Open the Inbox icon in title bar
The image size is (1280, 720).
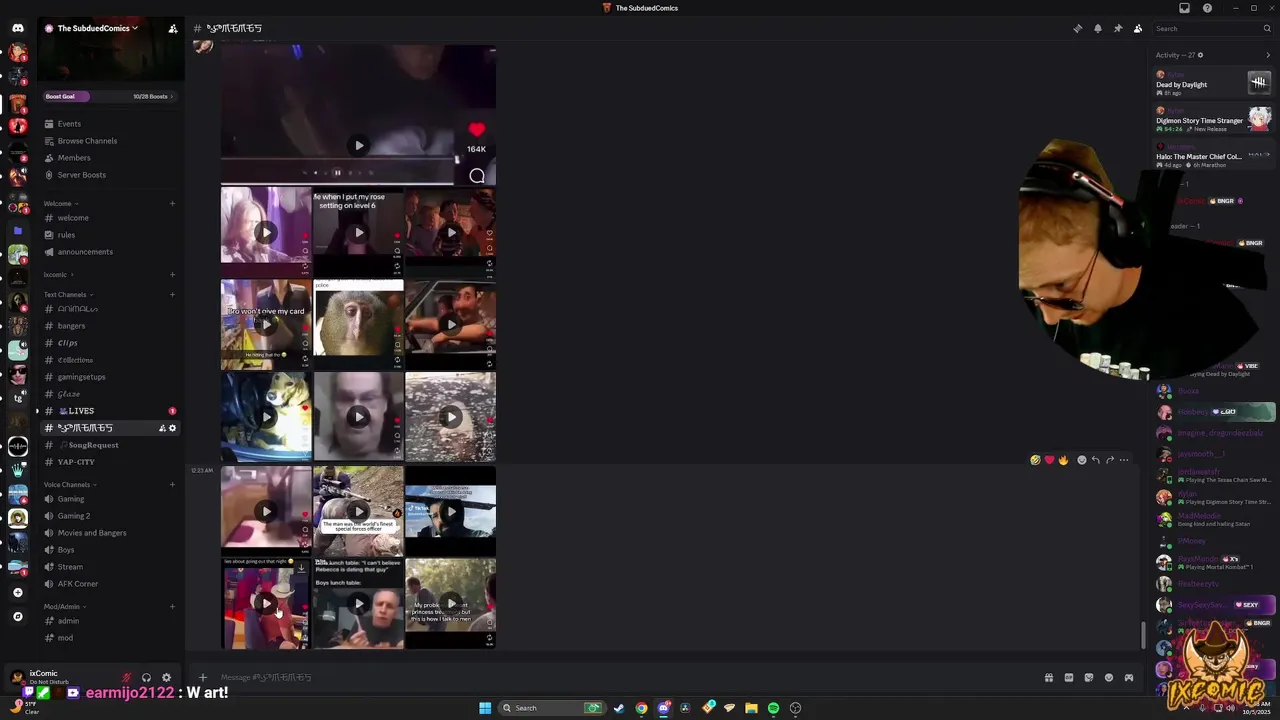click(x=1184, y=8)
